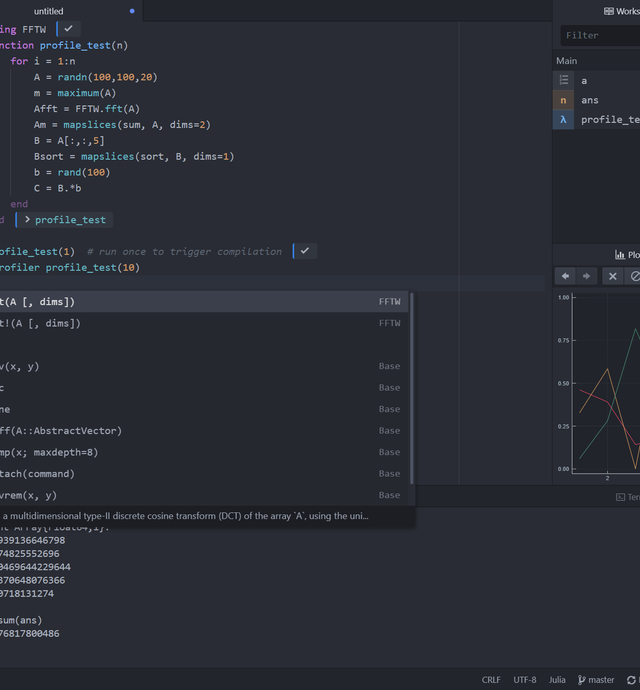Click the 'n' number icon next to ans

coord(563,100)
